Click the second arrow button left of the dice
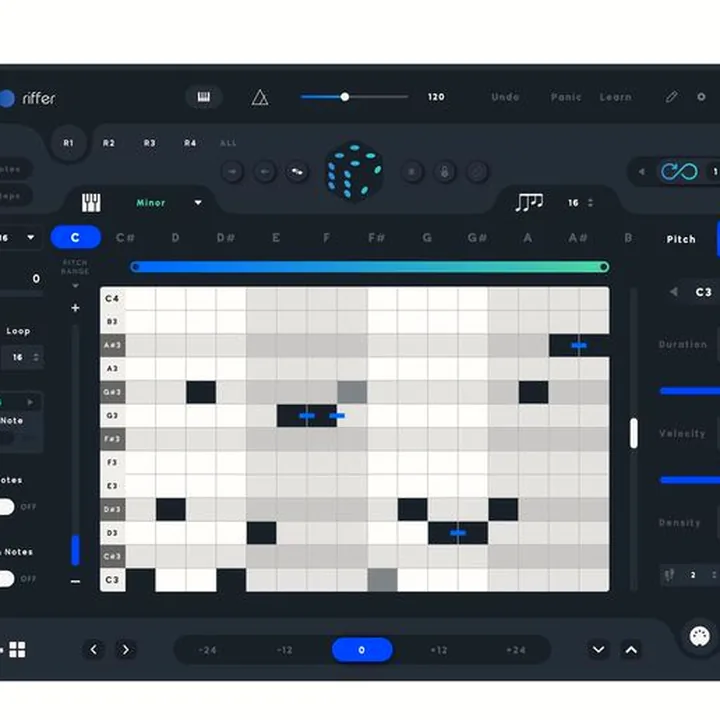 (x=265, y=172)
